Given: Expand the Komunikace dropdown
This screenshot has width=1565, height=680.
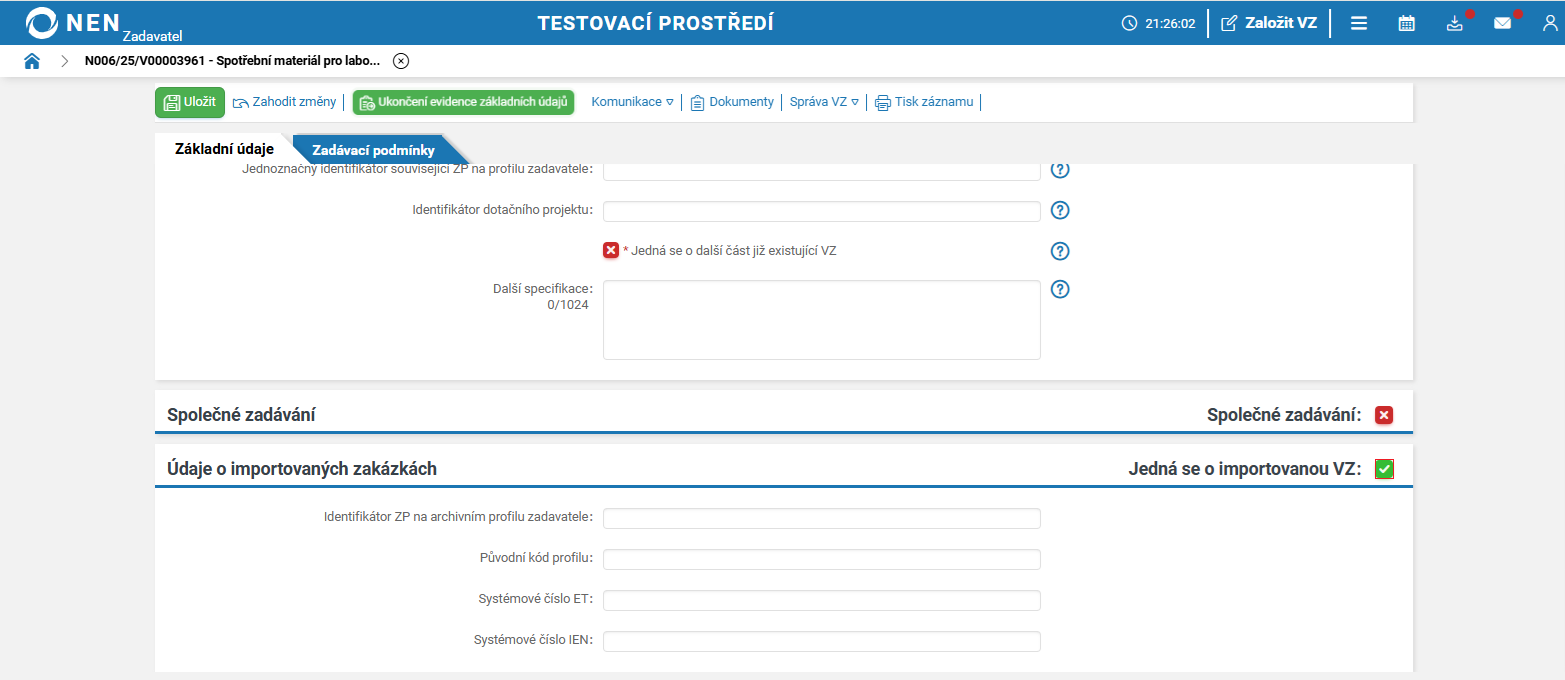Looking at the screenshot, I should click(x=632, y=102).
